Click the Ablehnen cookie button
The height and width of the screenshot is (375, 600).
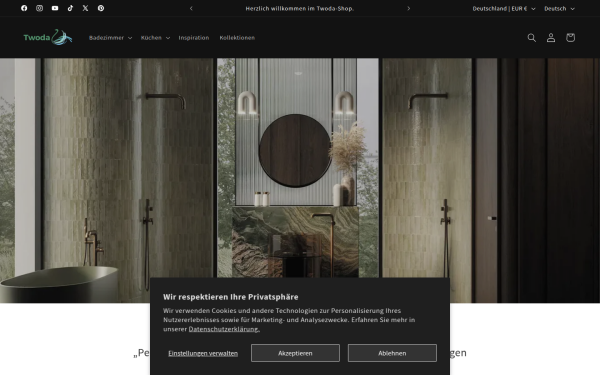coord(392,353)
